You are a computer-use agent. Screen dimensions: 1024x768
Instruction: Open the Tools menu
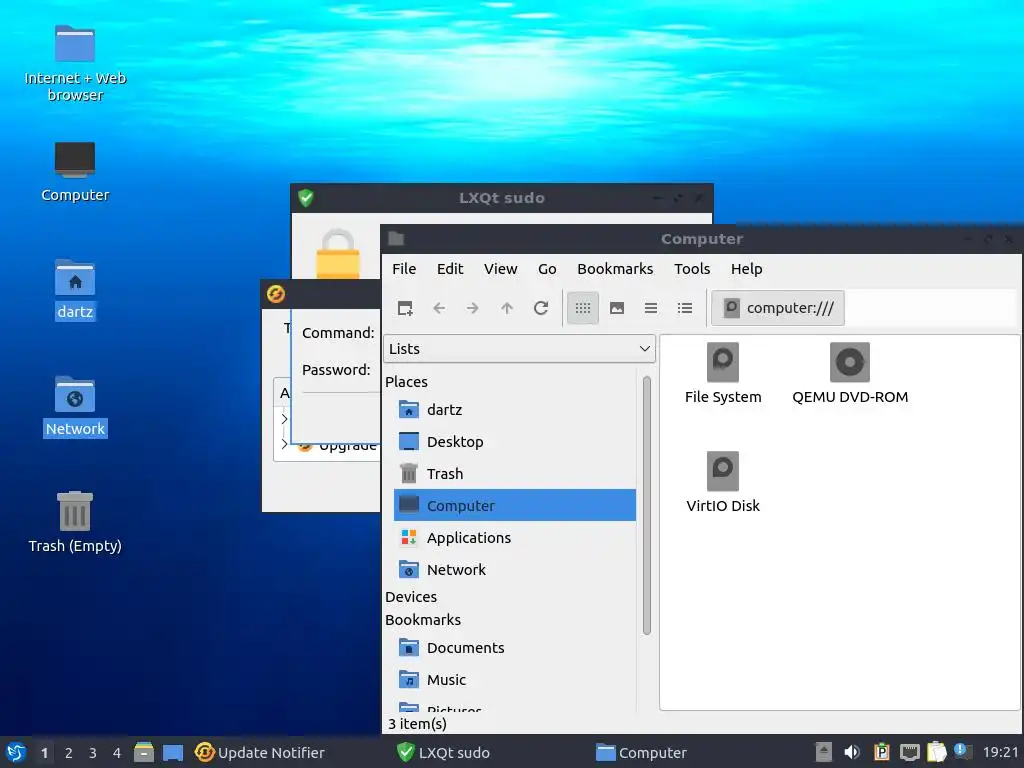(692, 269)
